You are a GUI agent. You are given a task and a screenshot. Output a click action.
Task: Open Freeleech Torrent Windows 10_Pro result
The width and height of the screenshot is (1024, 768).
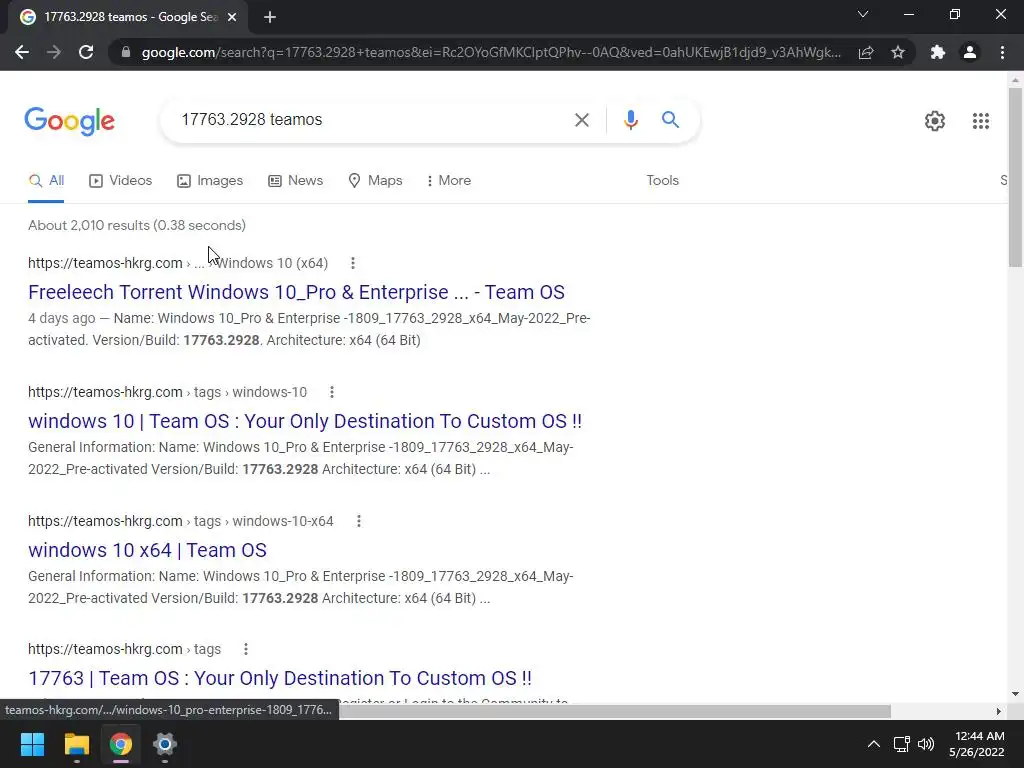coord(296,292)
